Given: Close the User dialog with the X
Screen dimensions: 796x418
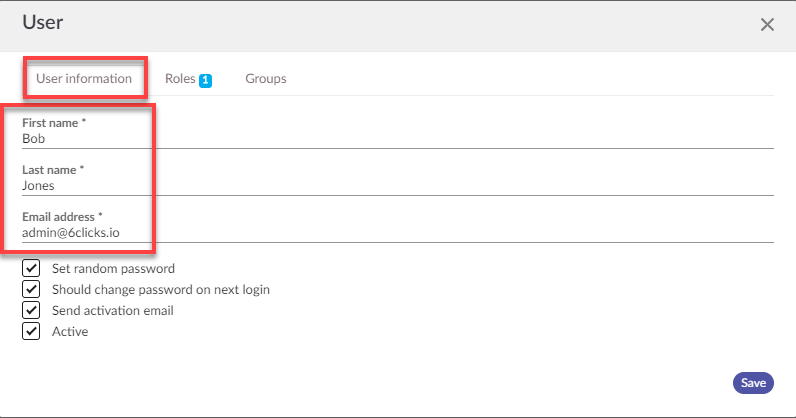Looking at the screenshot, I should point(767,24).
